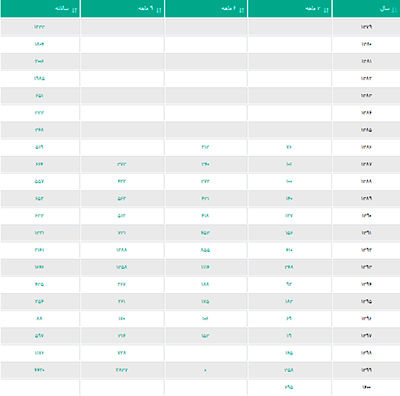This screenshot has width=400, height=396.
Task: Select year cell ۱۳۸۳
Action: [366, 96]
